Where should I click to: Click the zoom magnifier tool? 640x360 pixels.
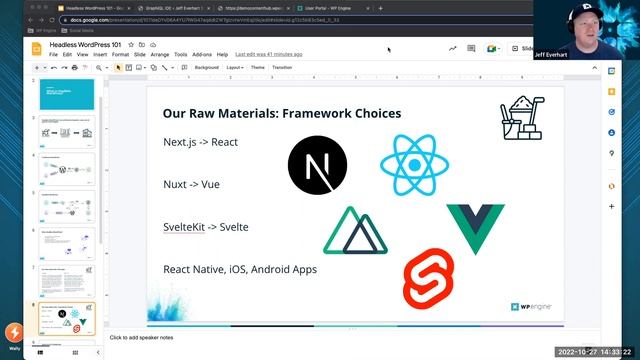pos(99,68)
